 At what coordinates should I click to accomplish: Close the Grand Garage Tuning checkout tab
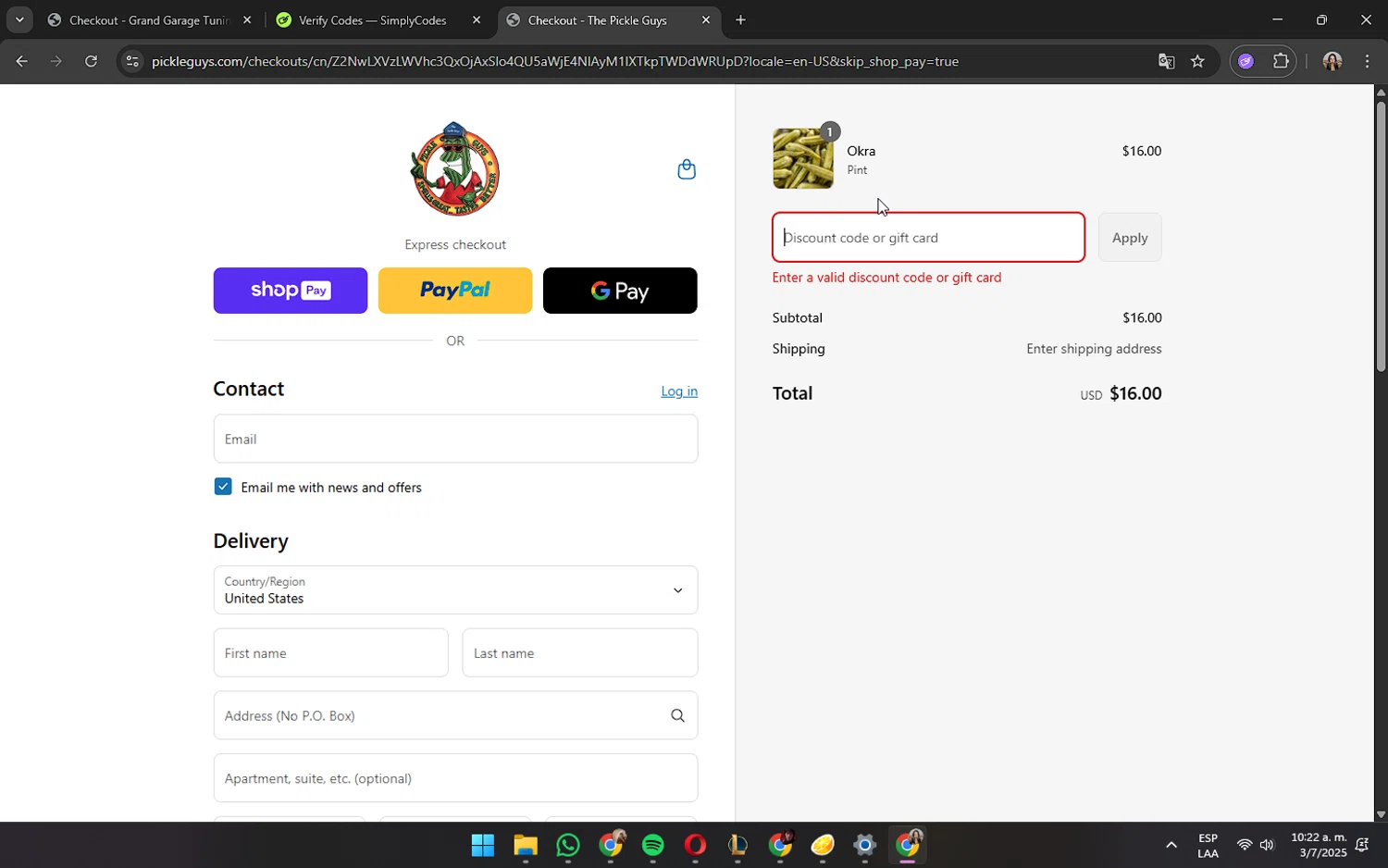[247, 19]
